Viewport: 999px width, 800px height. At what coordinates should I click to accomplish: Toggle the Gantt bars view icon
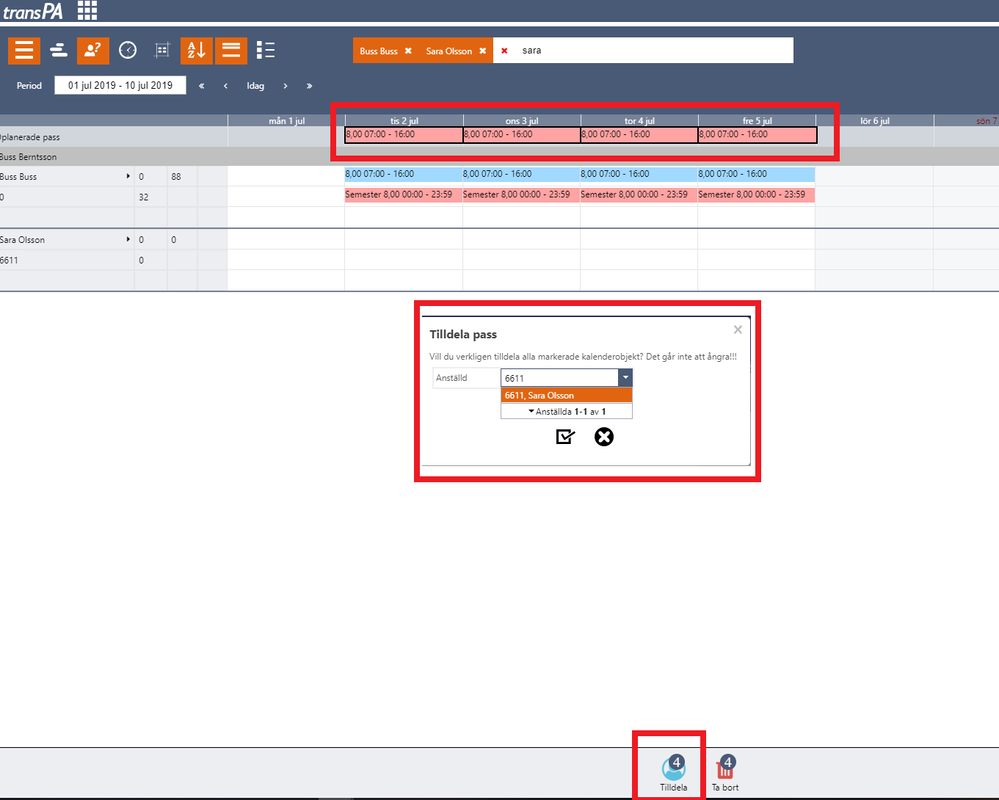(59, 50)
